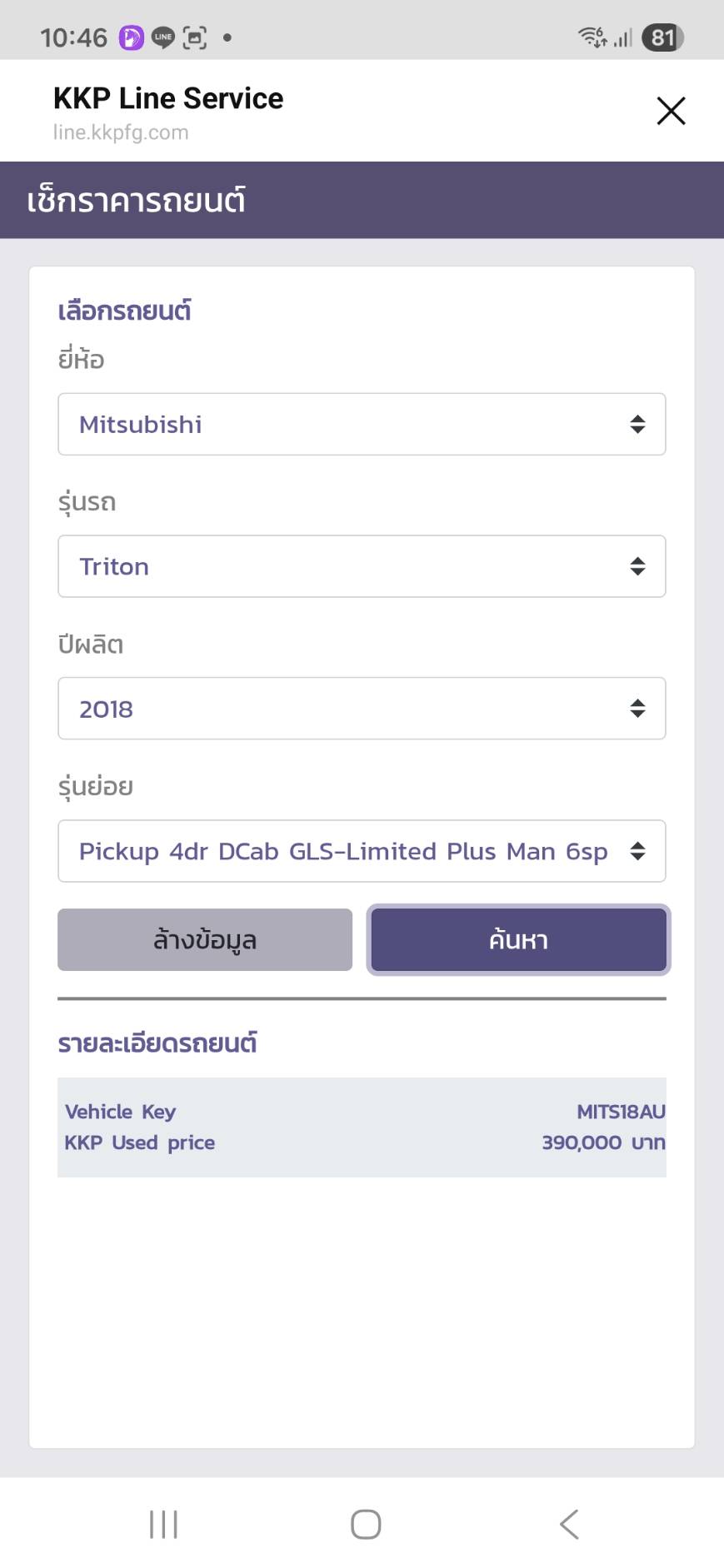724x1568 pixels.
Task: Tap the LINE notification icon in status bar
Action: click(x=163, y=37)
